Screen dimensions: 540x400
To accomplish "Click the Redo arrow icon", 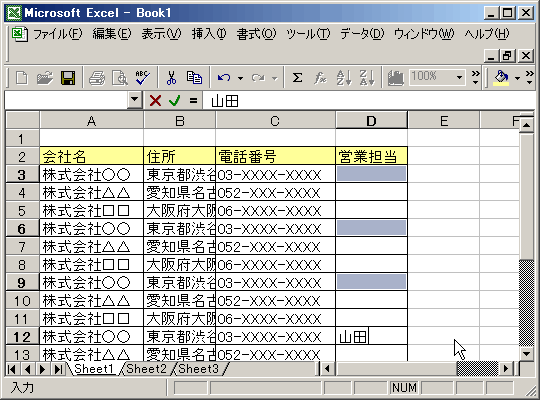I will pos(258,78).
